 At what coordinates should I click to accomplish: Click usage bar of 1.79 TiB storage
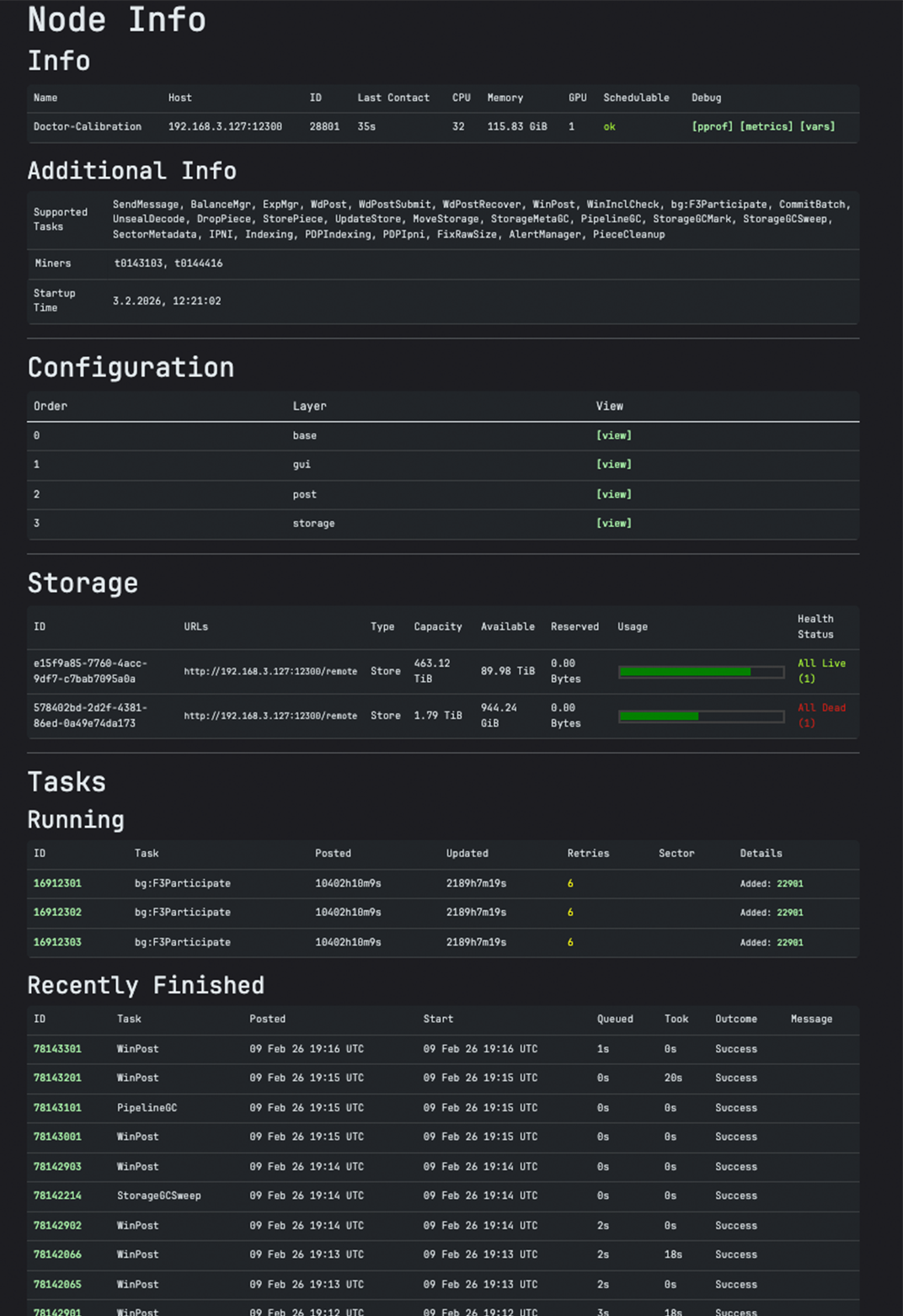coord(701,717)
